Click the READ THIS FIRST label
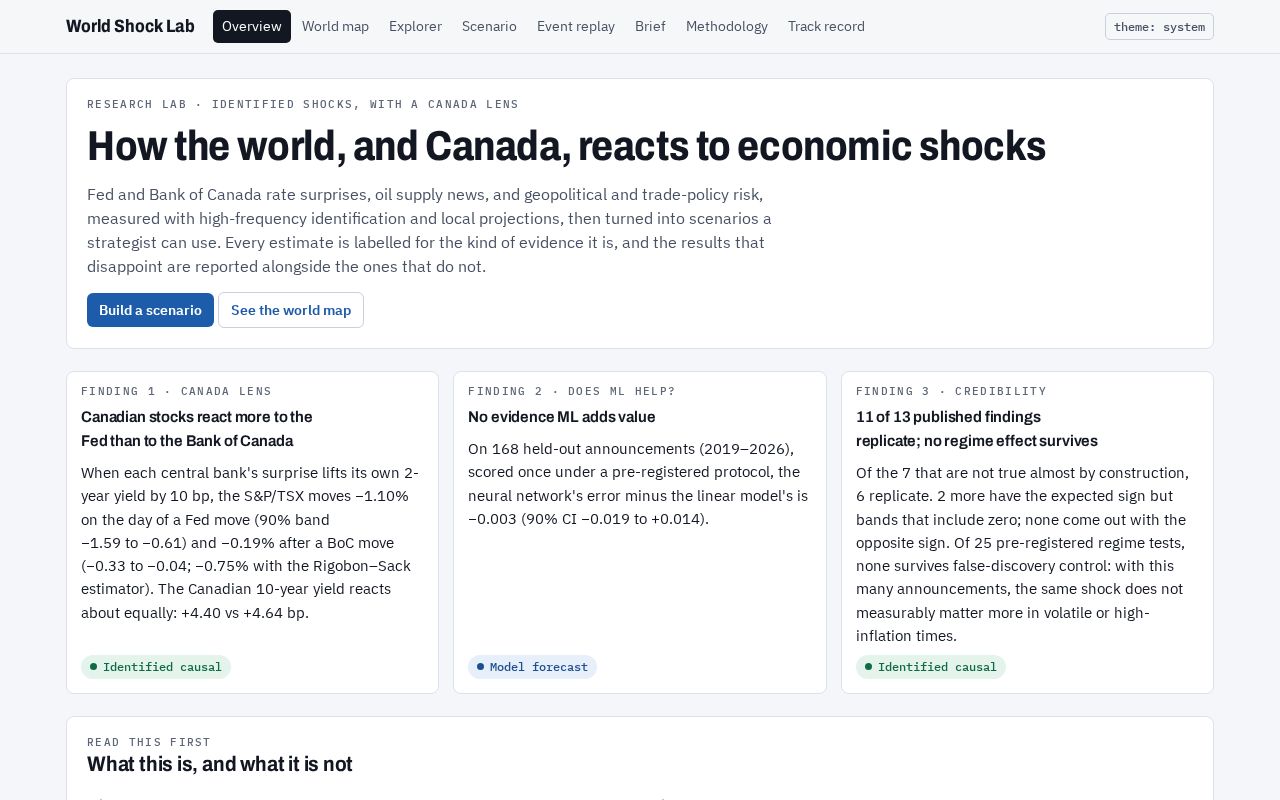 click(x=149, y=742)
